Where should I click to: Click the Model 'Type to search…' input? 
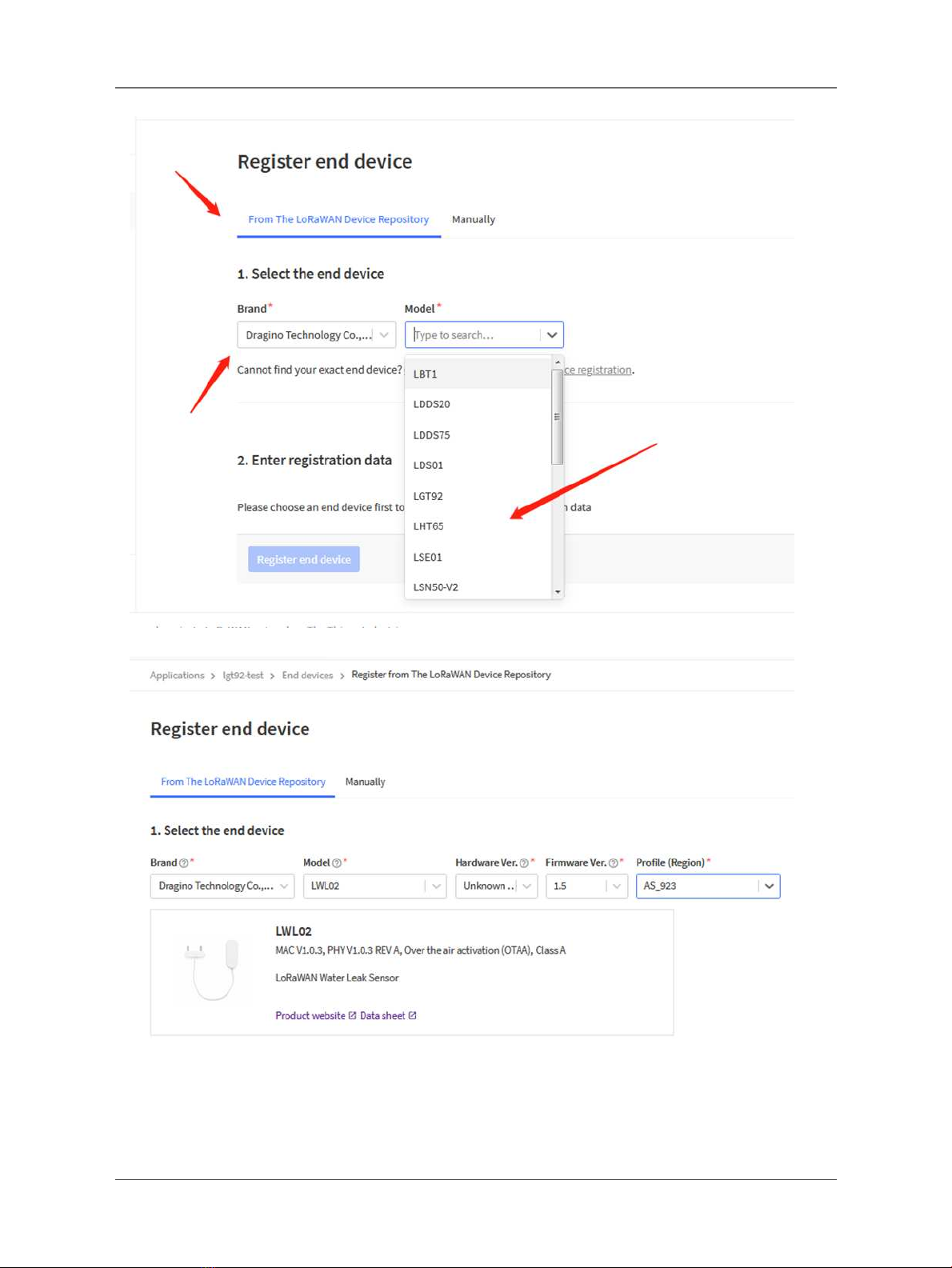tap(472, 335)
